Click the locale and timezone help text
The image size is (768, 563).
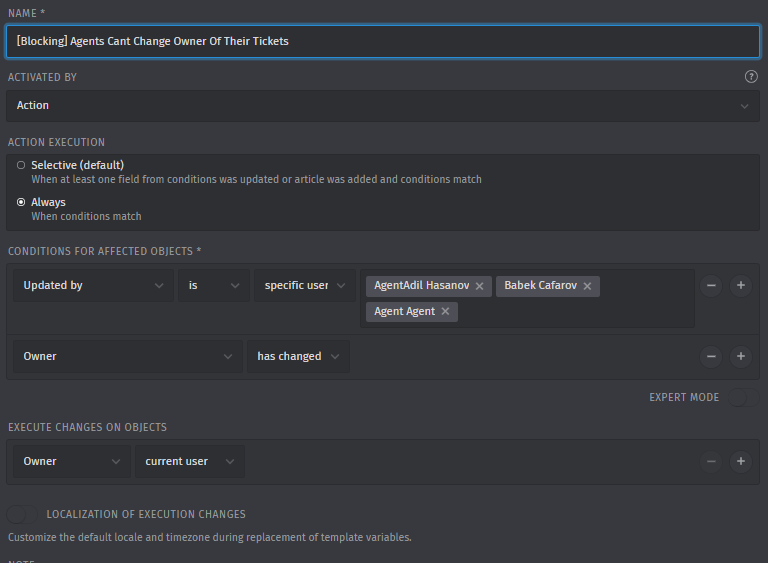[210, 538]
